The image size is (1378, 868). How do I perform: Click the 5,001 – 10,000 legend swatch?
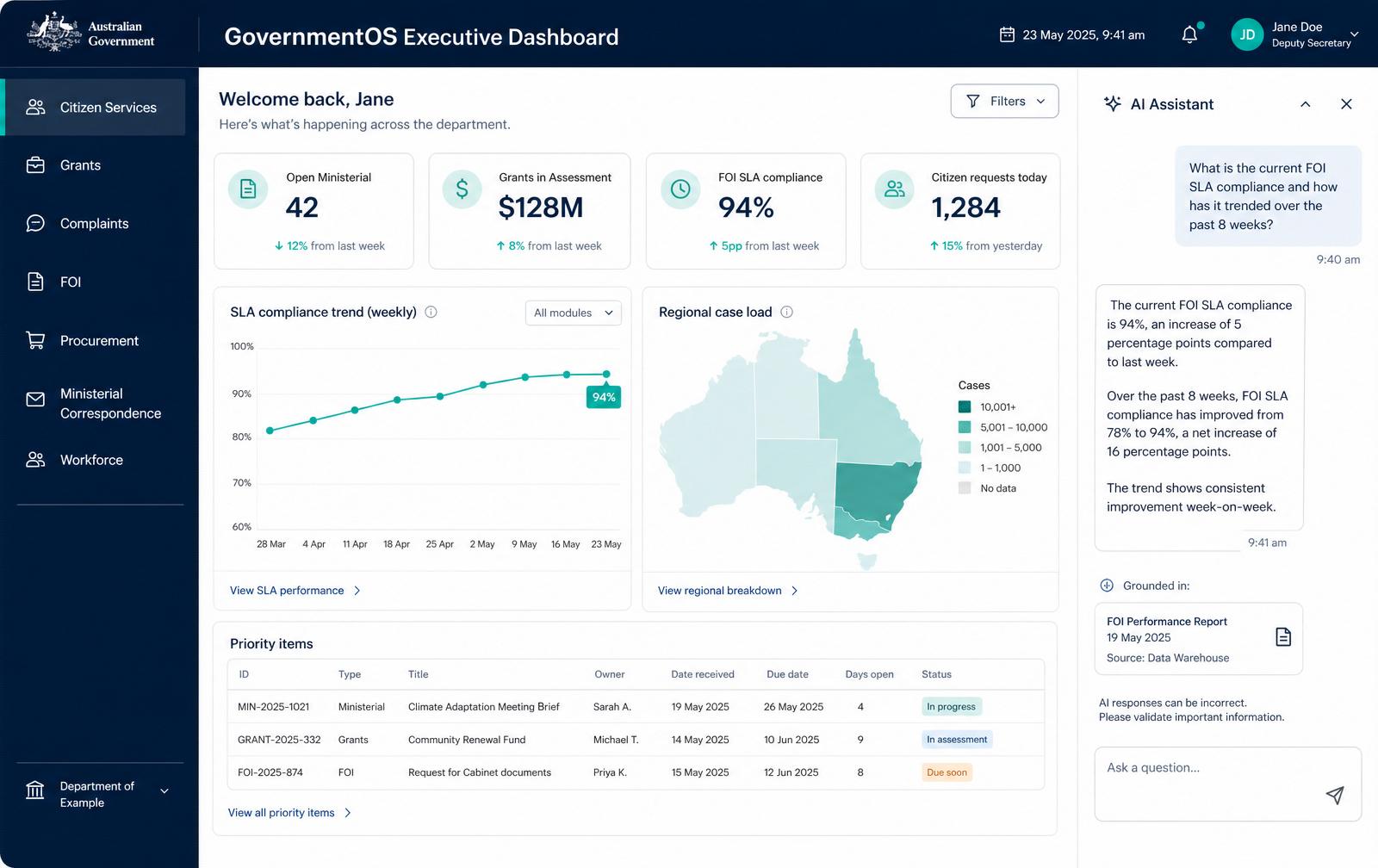click(x=965, y=427)
